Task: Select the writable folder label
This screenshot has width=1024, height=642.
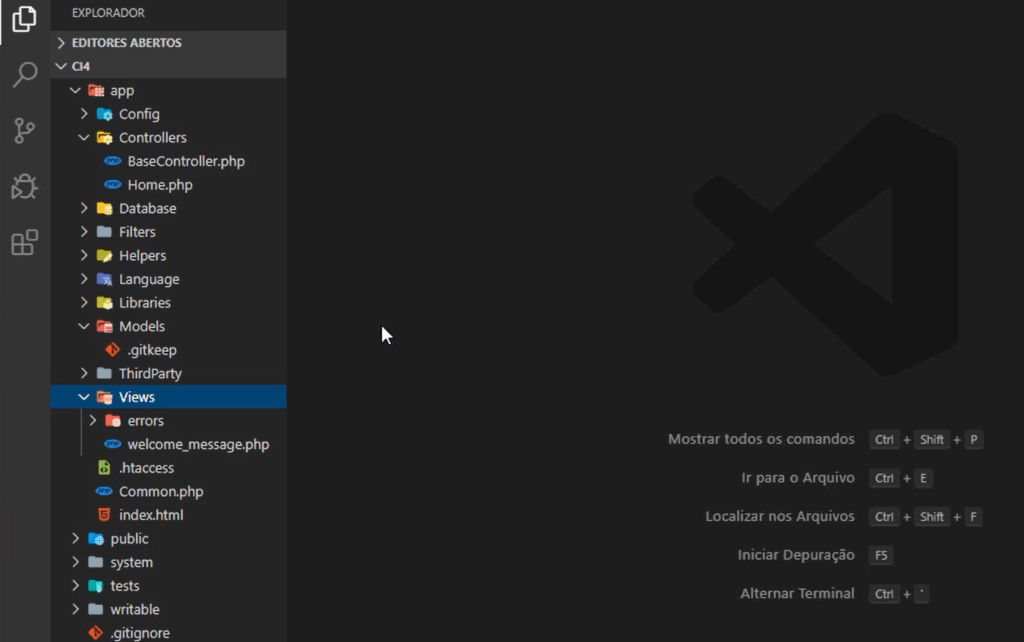Action: (135, 609)
